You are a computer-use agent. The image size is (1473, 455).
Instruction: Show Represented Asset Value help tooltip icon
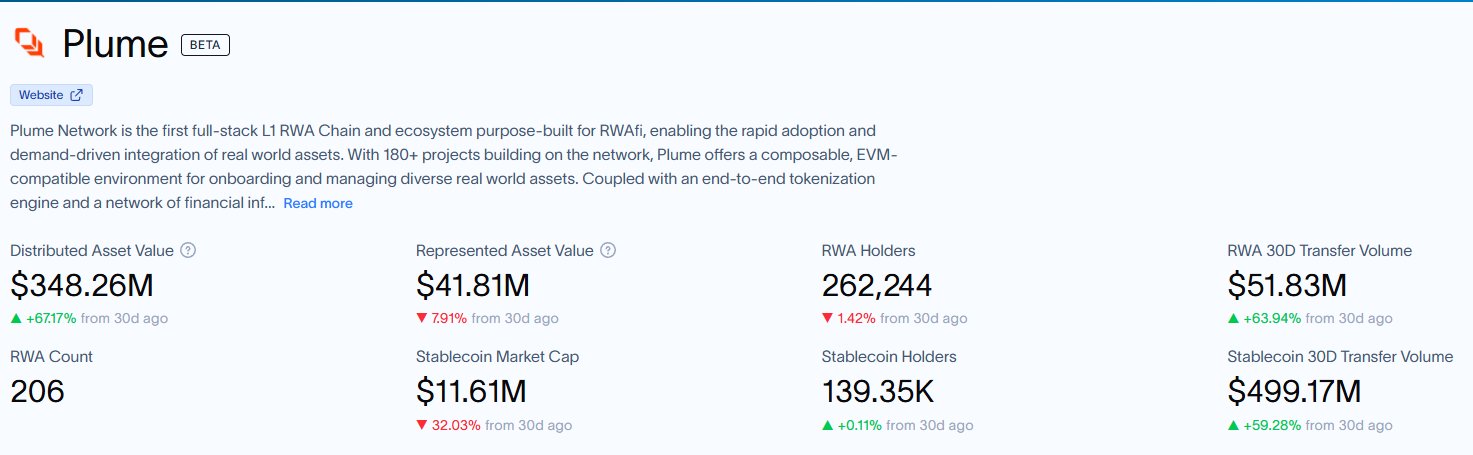[608, 250]
